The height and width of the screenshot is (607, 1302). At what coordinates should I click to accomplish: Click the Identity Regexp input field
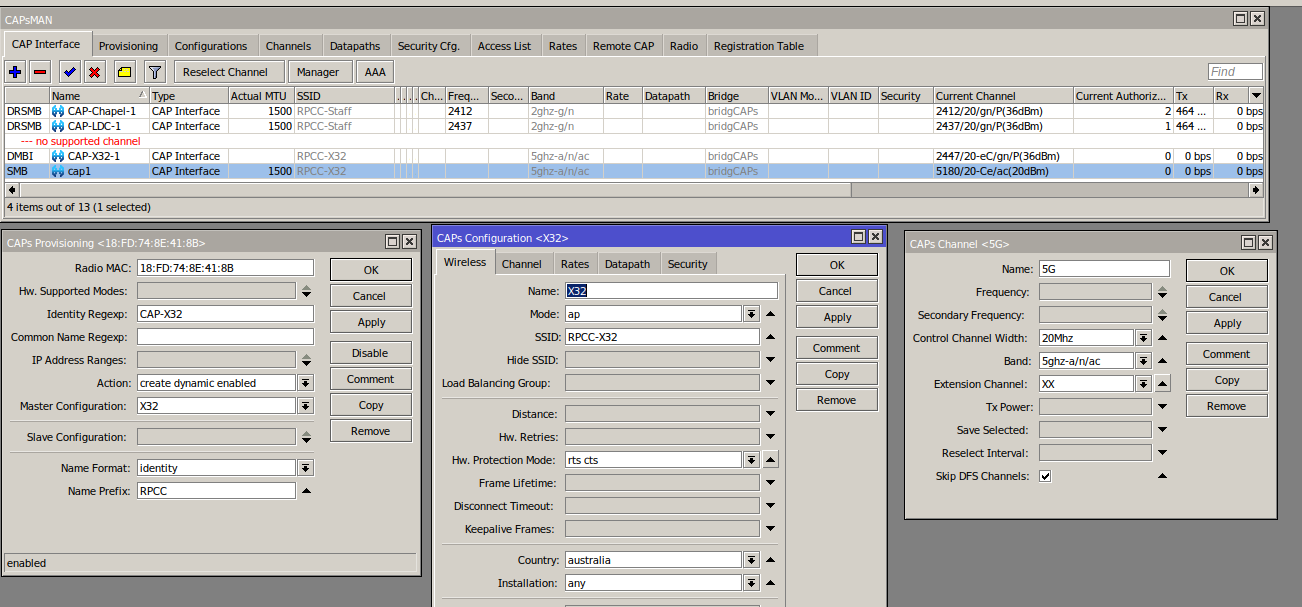[225, 314]
